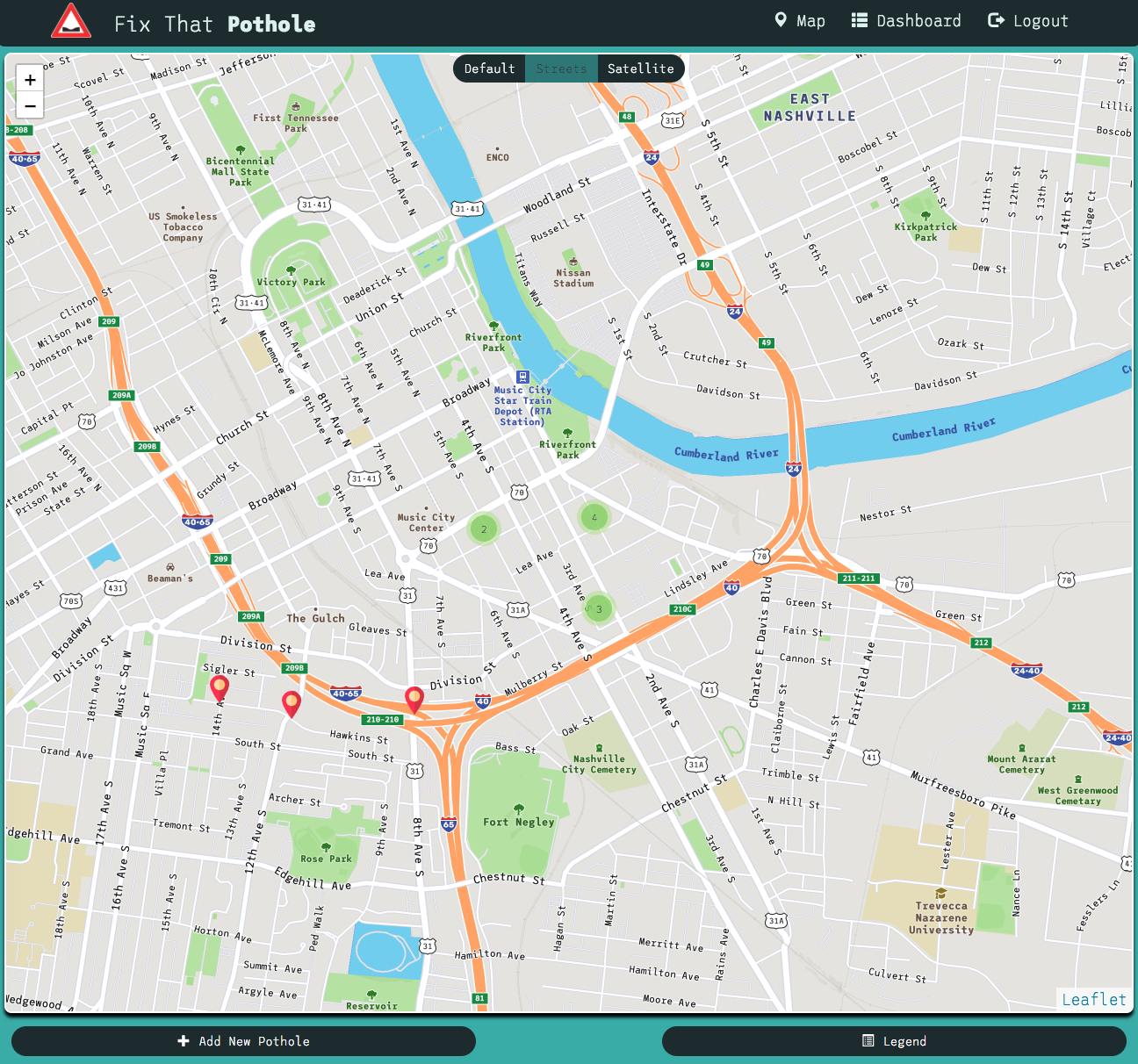Click the EAST NASHVILLE map label
This screenshot has width=1138, height=1064.
810,107
